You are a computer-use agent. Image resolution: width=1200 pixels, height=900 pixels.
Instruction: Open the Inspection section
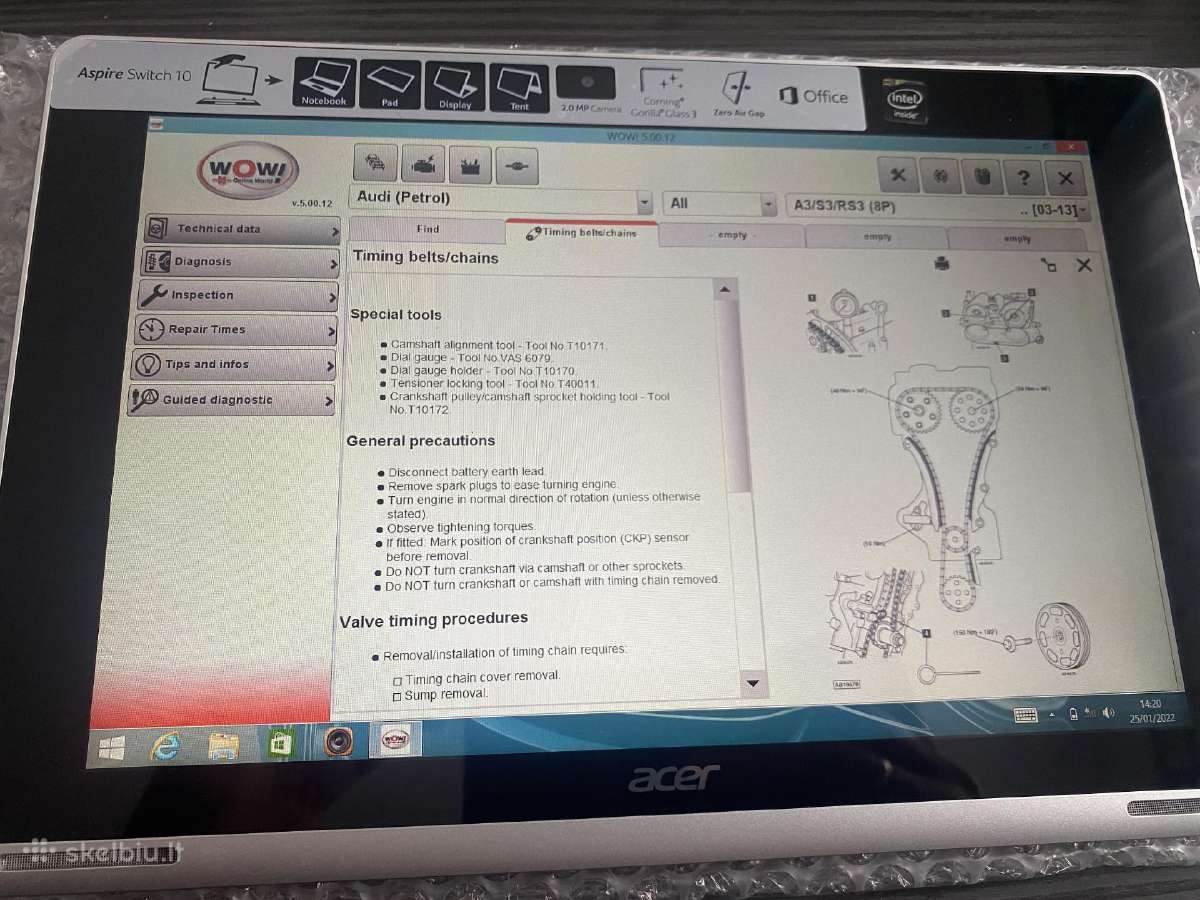pos(239,296)
